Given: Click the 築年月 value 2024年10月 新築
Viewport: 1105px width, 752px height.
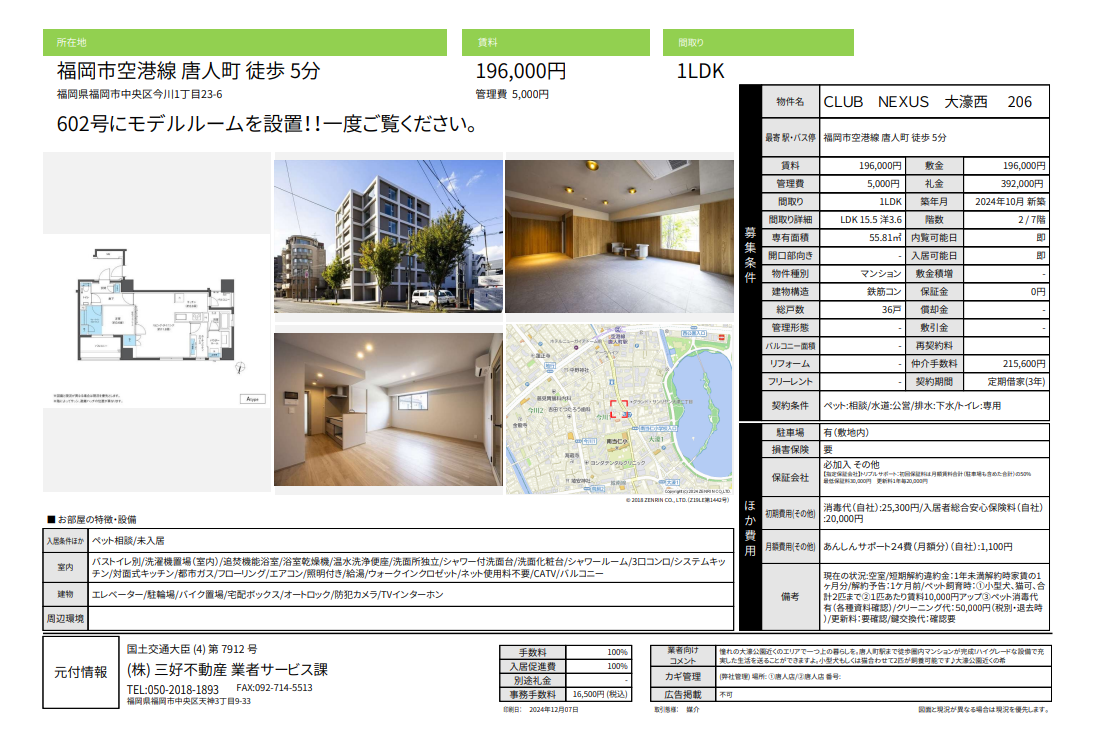Looking at the screenshot, I should point(1006,202).
